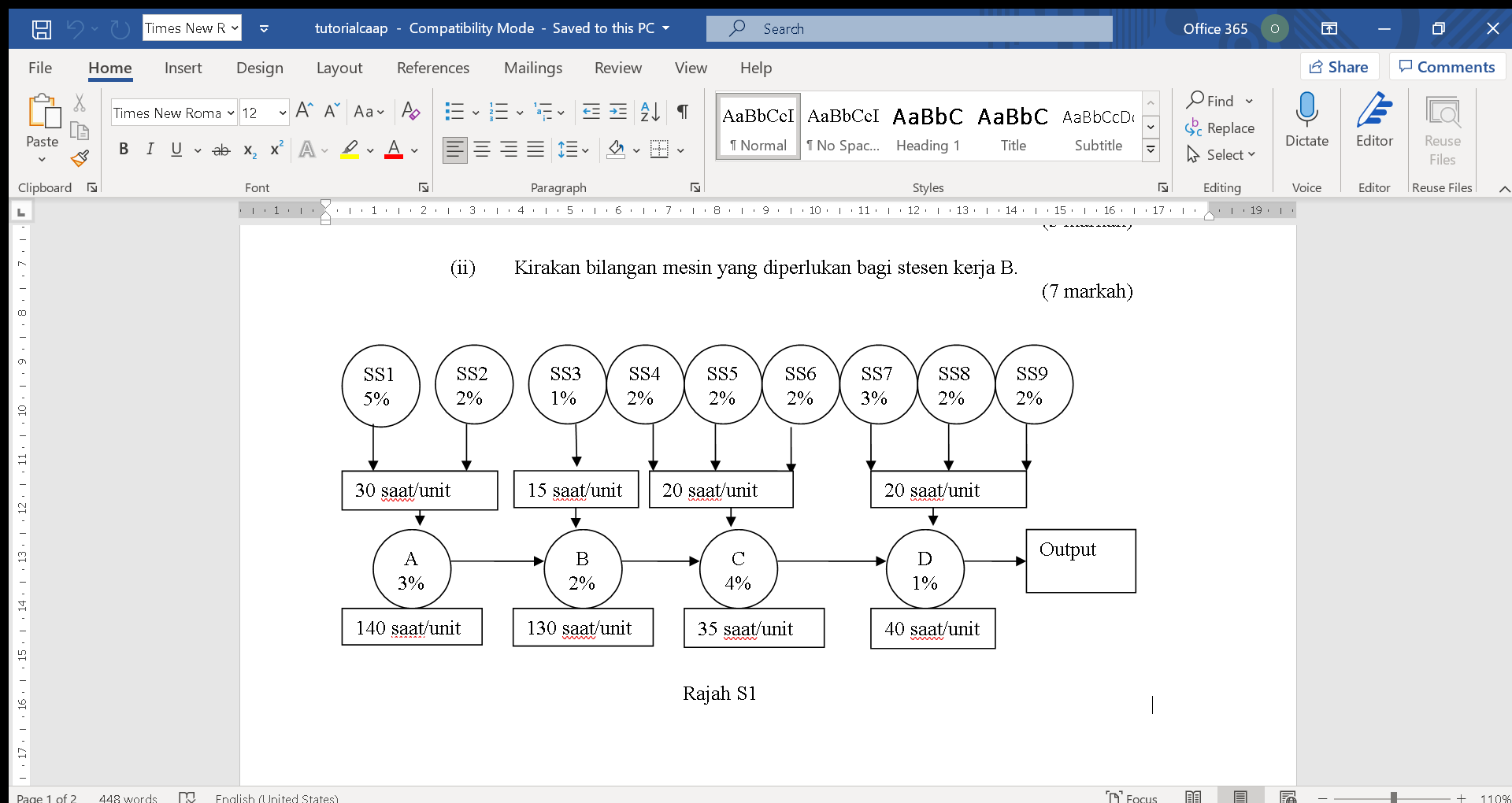This screenshot has height=803, width=1512.
Task: Toggle italic formatting
Action: (x=150, y=150)
